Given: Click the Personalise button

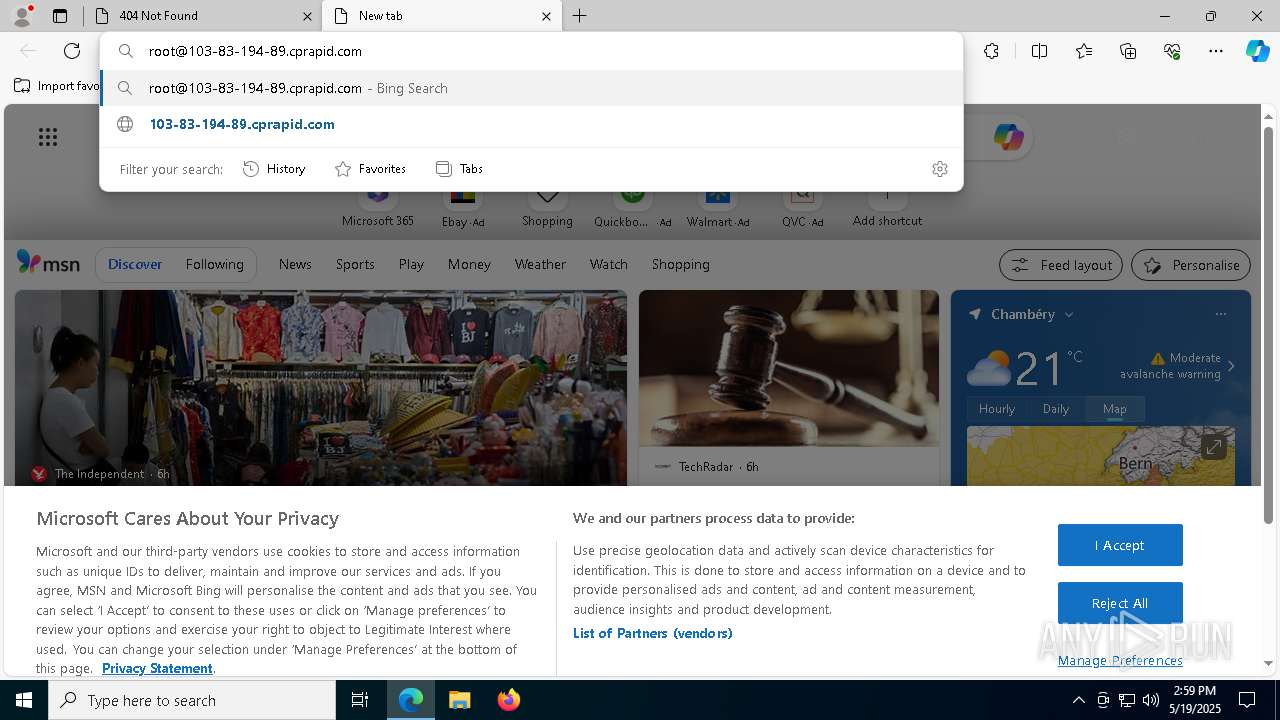Looking at the screenshot, I should (1191, 265).
